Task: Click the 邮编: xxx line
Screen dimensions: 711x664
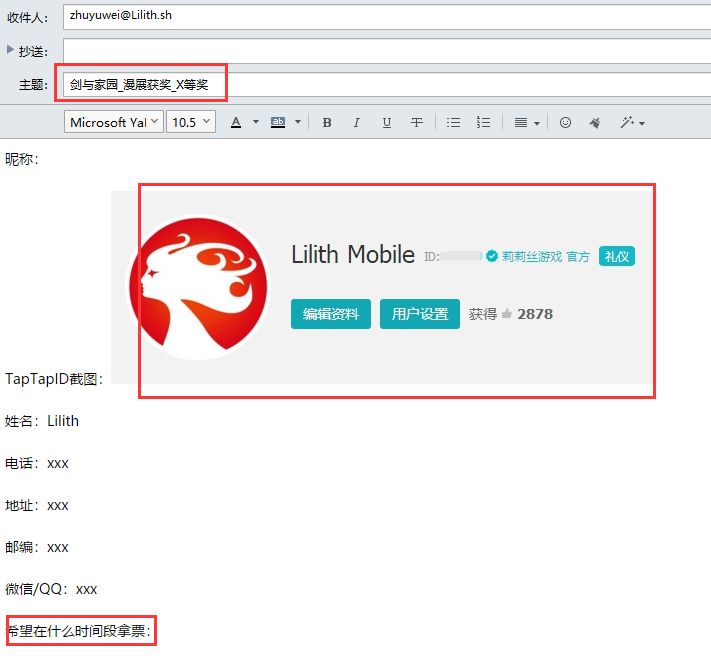Action: tap(37, 547)
